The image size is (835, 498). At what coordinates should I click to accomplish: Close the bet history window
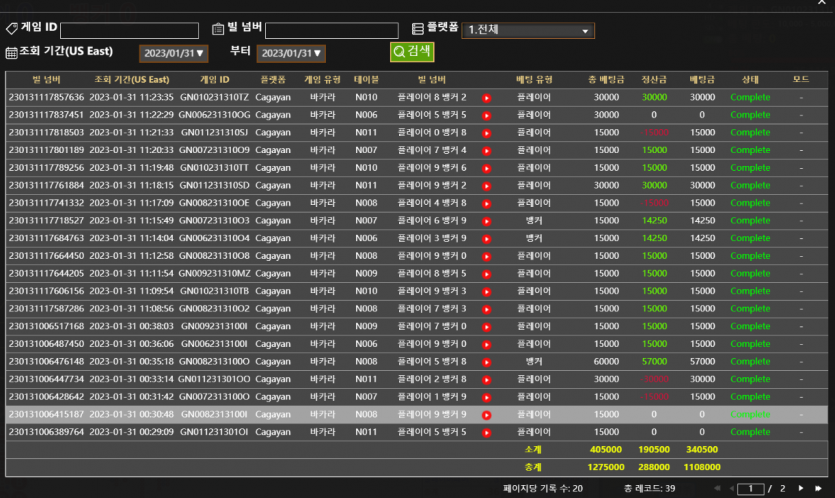pyautogui.click(x=822, y=3)
